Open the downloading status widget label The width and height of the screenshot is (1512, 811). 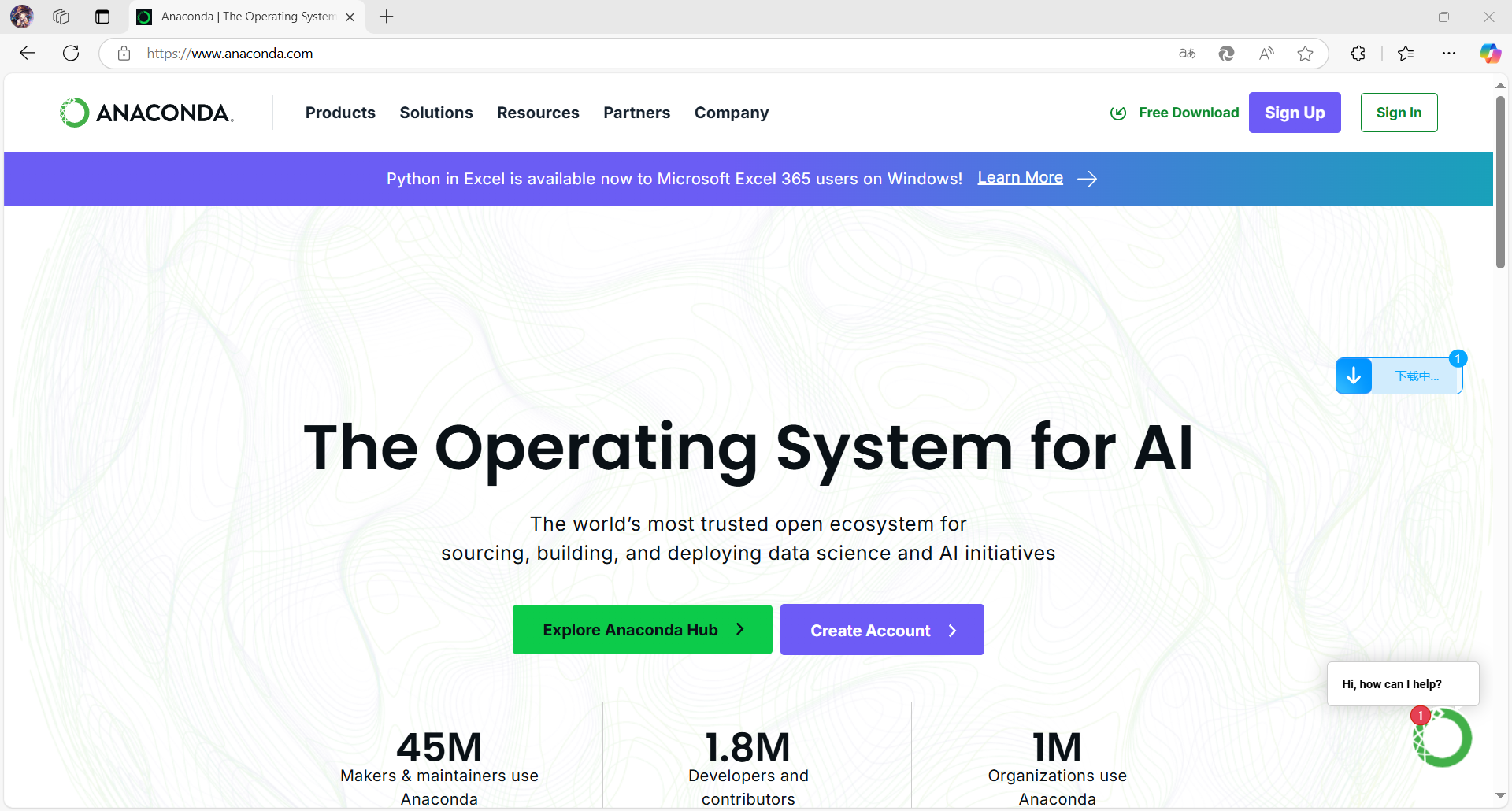click(1417, 376)
